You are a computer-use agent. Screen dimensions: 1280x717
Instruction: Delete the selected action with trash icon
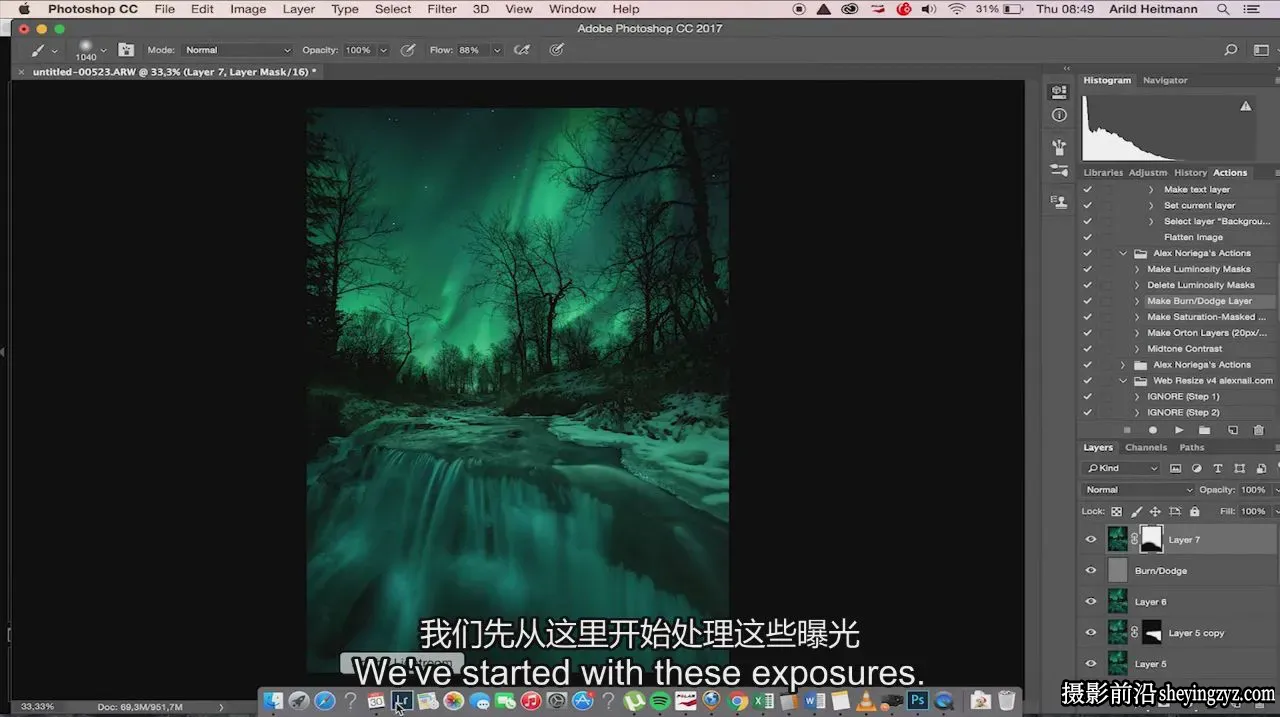coord(1258,430)
